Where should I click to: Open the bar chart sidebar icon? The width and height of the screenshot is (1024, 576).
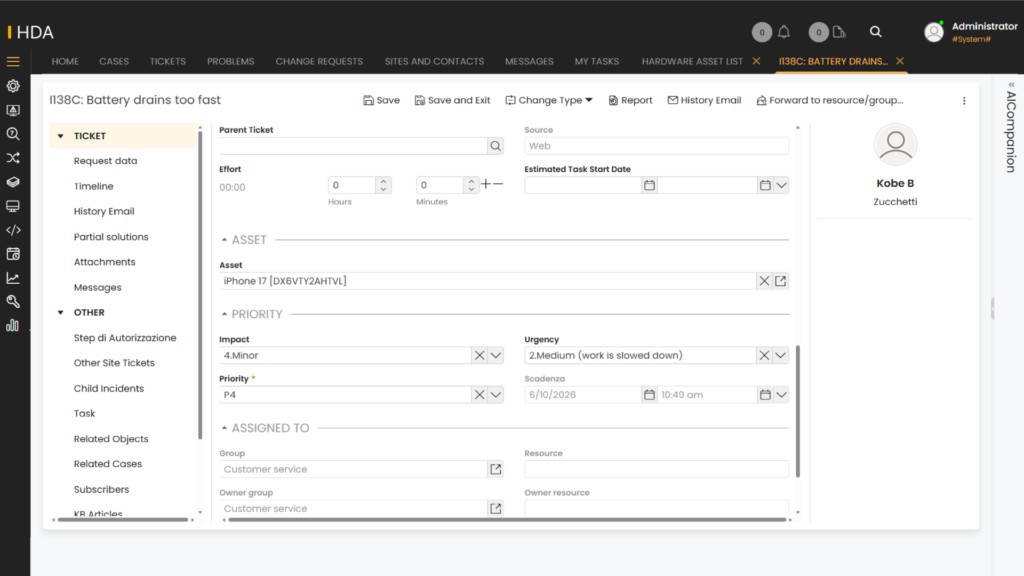point(13,325)
